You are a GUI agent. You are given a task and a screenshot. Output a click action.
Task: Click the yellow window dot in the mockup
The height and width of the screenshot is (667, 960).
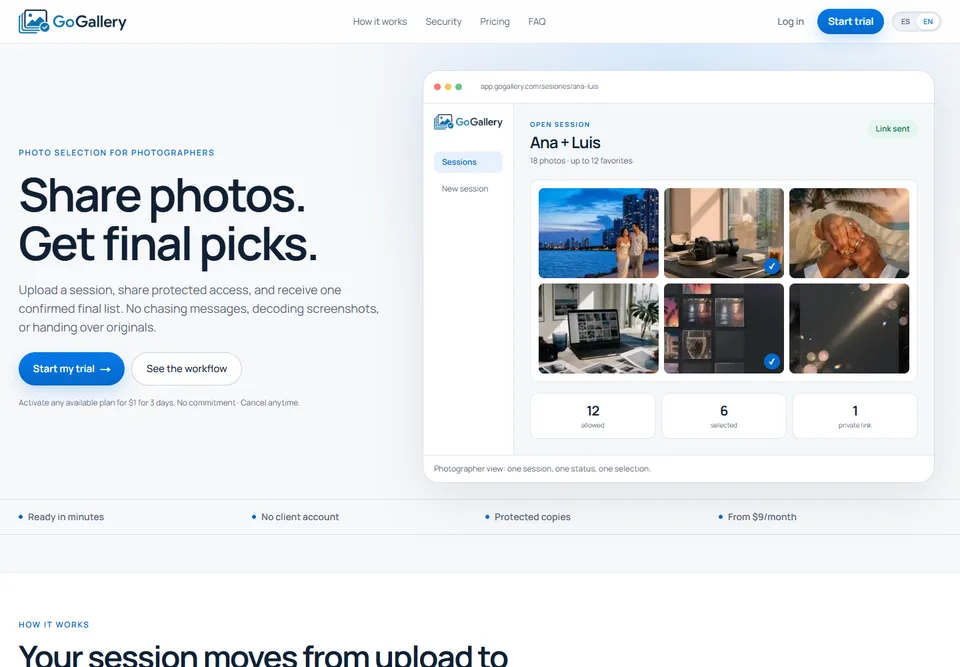click(x=448, y=87)
